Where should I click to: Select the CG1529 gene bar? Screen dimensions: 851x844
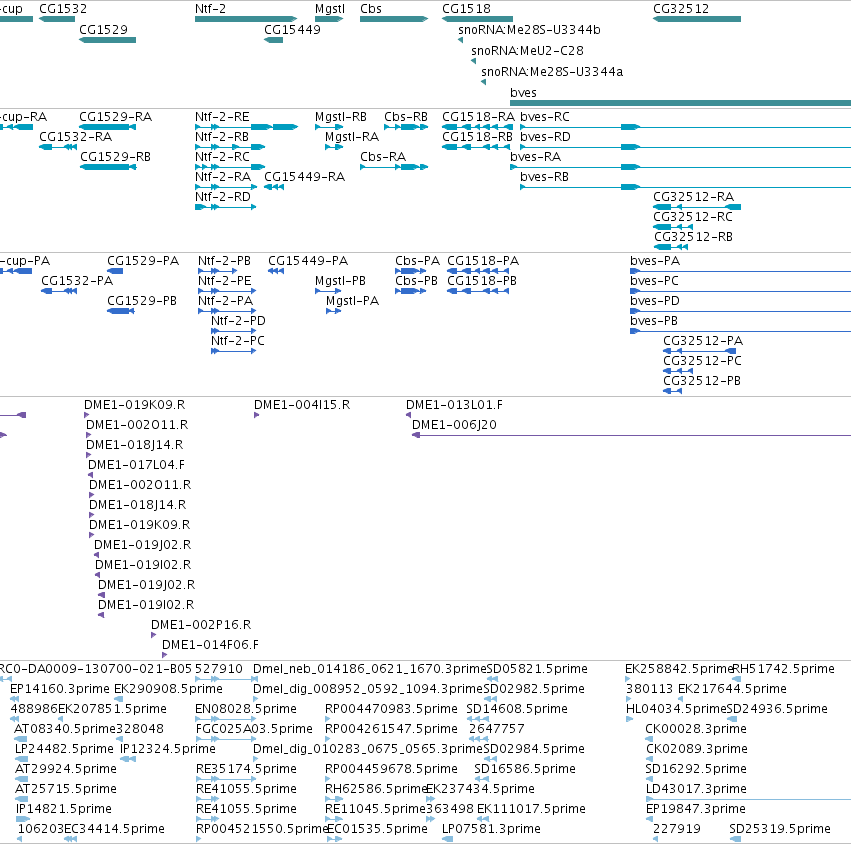[x=107, y=40]
